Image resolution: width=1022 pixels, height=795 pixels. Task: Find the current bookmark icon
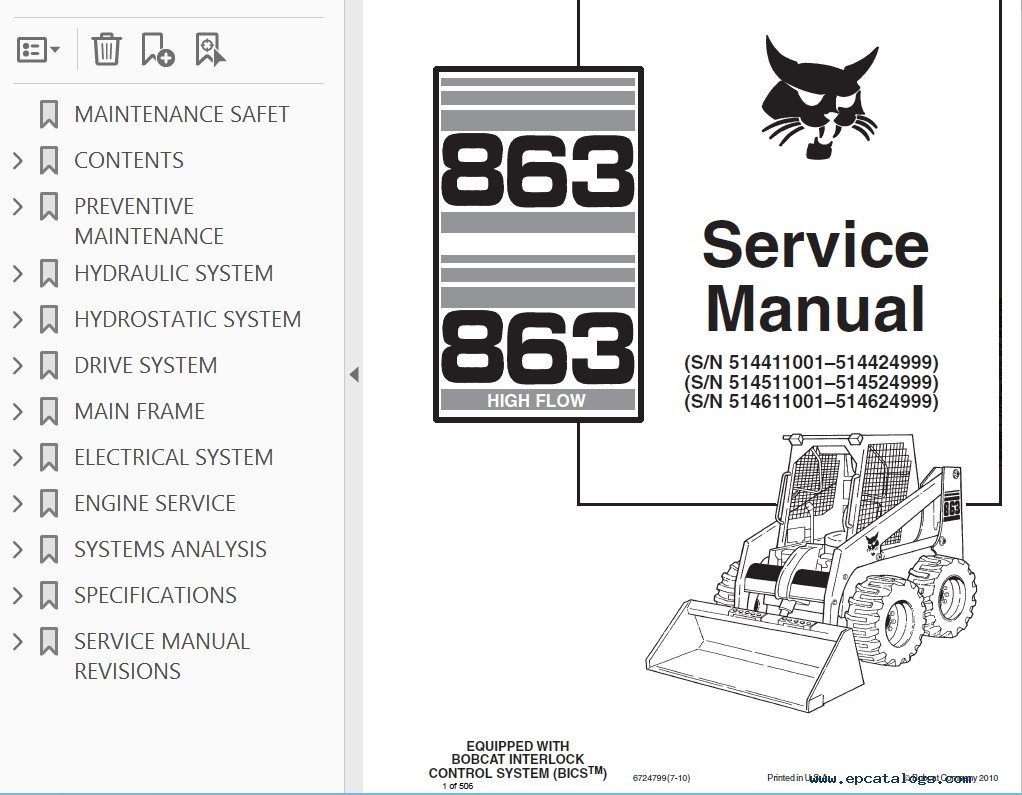pyautogui.click(x=210, y=50)
